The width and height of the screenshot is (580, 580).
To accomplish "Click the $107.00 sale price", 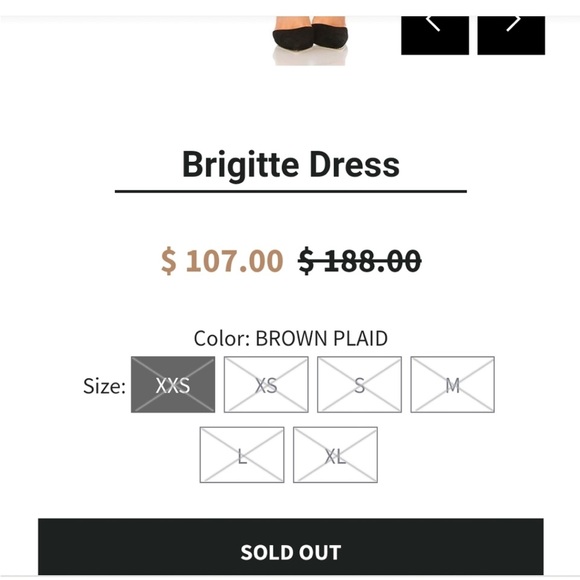I will 222,260.
